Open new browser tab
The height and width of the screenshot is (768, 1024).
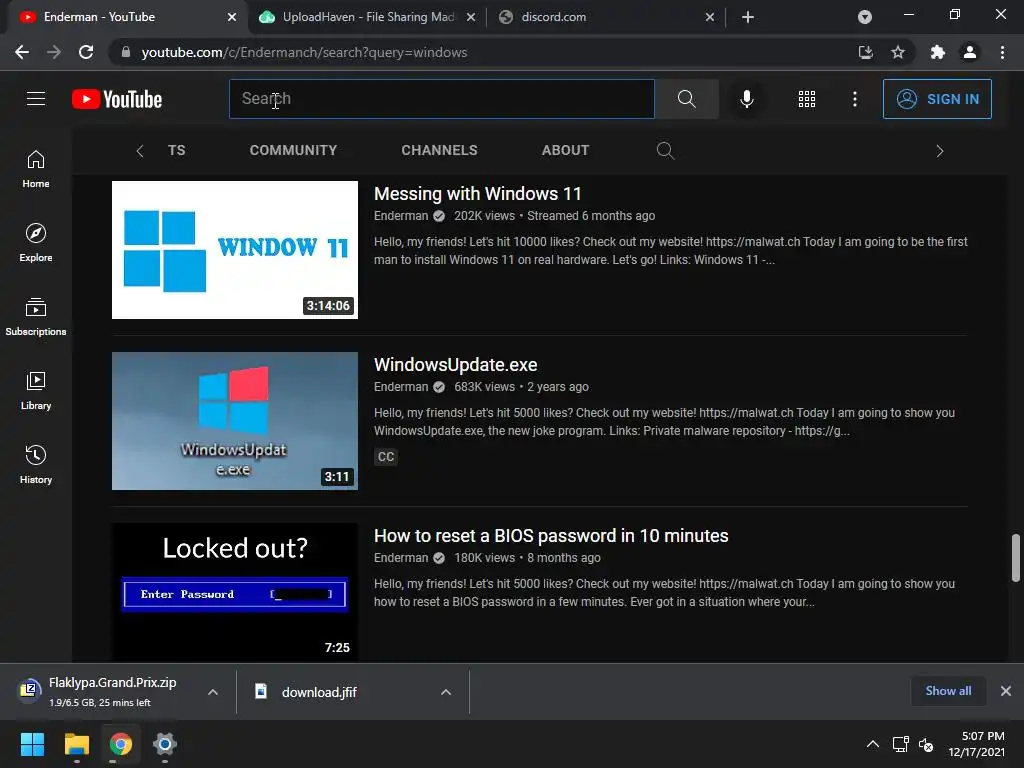pyautogui.click(x=748, y=17)
